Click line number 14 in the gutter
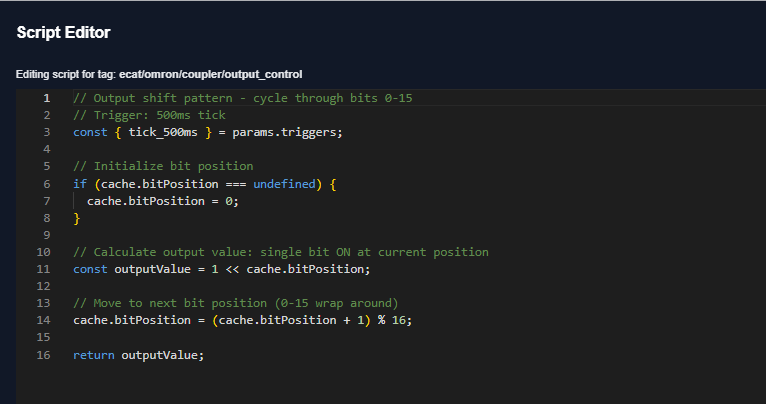Screen dimensions: 766x404 coord(43,320)
